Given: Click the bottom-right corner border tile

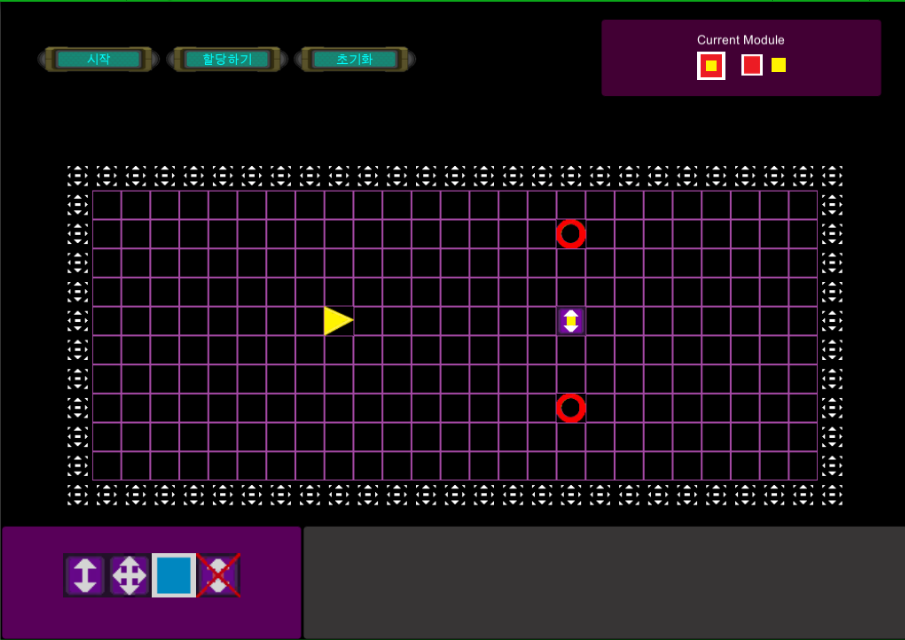Looking at the screenshot, I should (x=832, y=495).
